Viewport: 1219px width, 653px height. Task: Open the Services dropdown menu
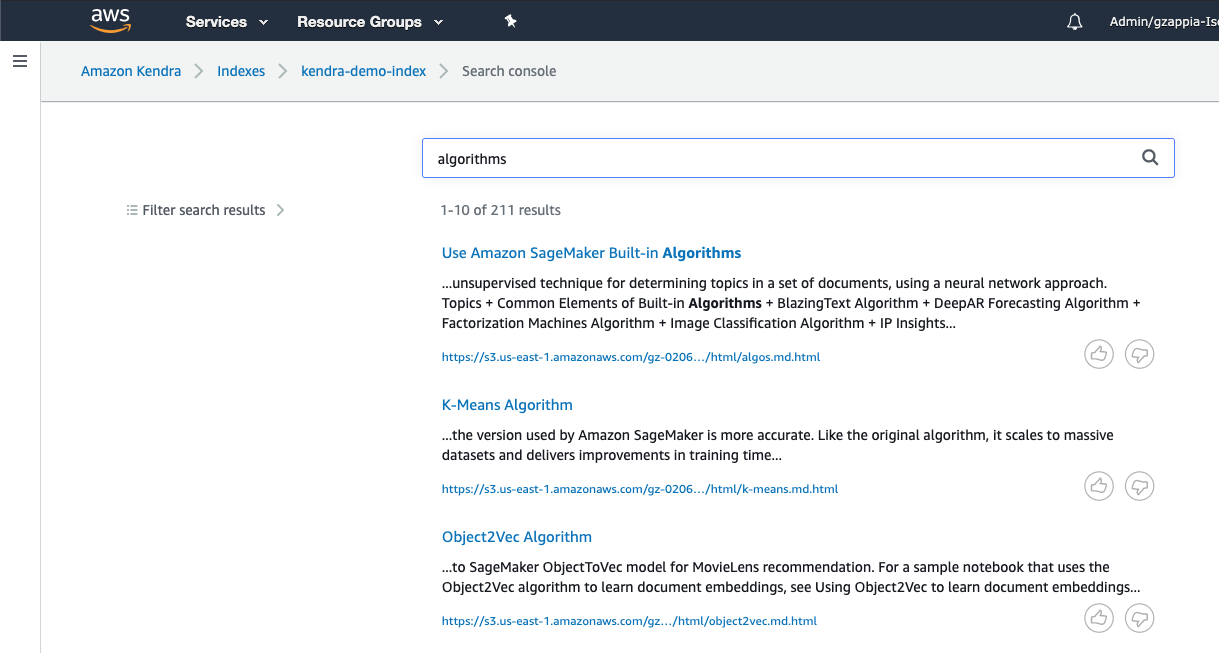coord(227,21)
